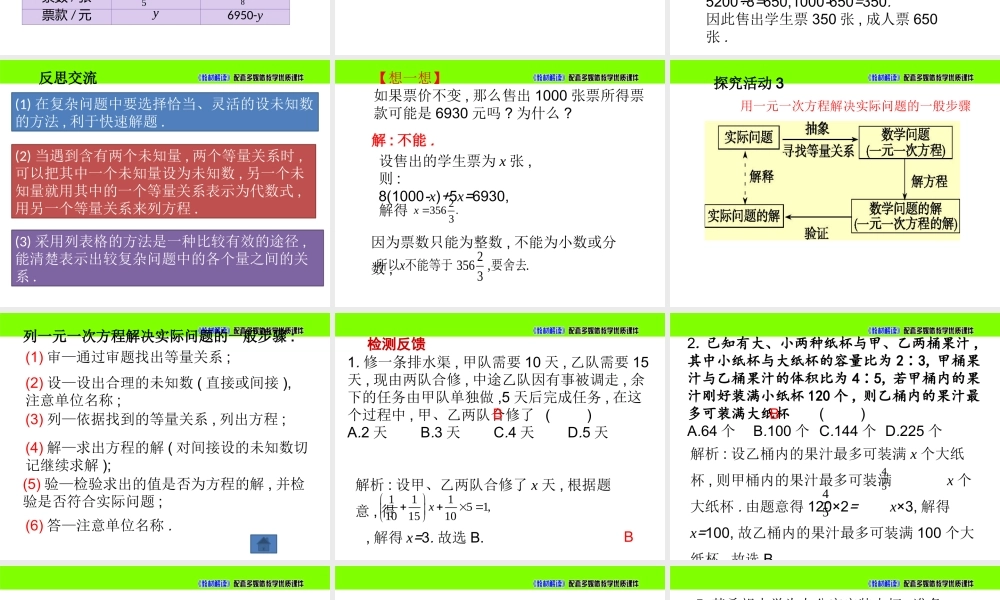Click the header logo on the 检测反馈 slide
Image resolution: width=1000 pixels, height=600 pixels.
tap(590, 329)
